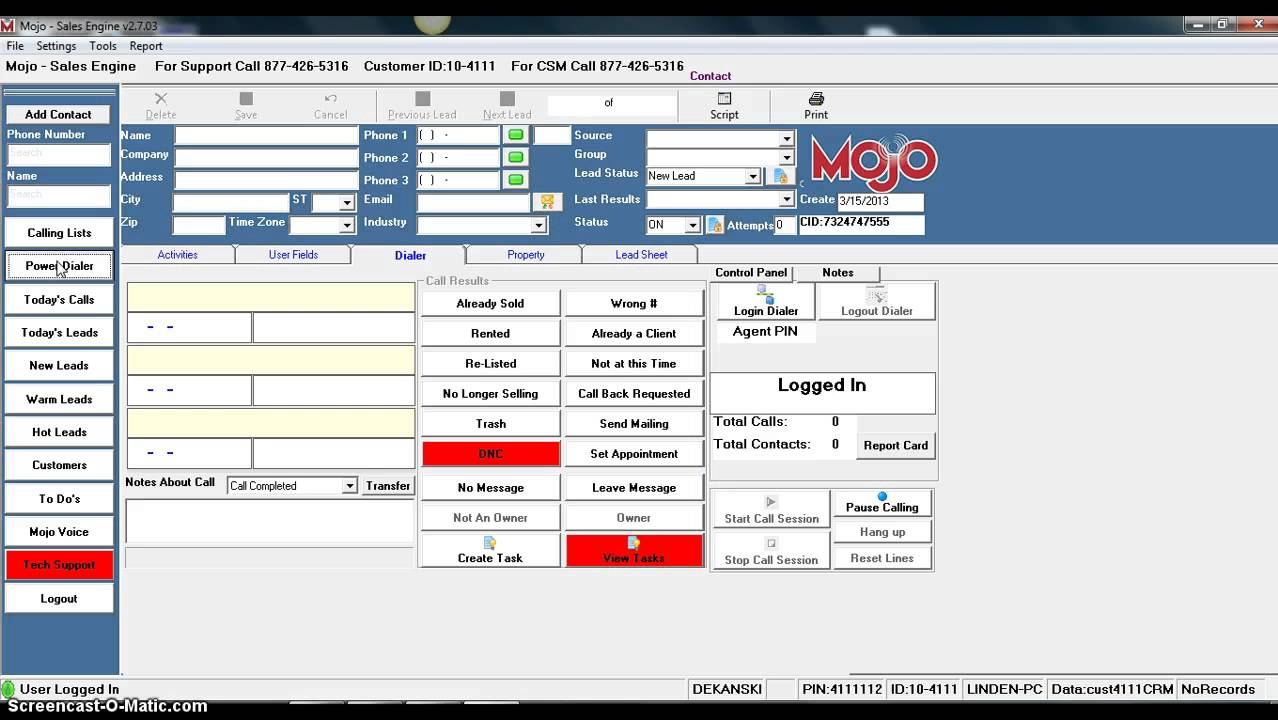Screen dimensions: 1278x720
Task: Click the icon next to Lead Status
Action: point(781,176)
